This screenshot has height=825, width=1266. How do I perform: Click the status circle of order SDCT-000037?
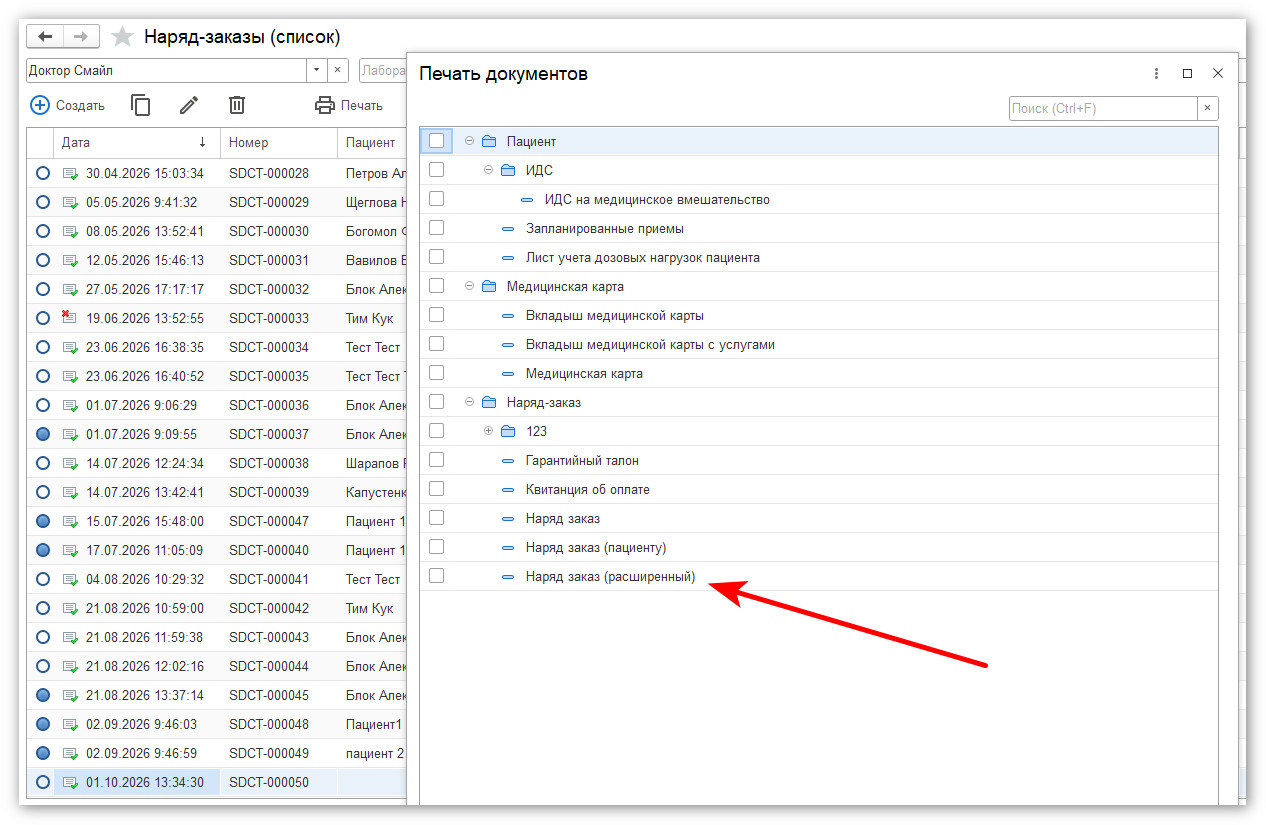coord(42,434)
